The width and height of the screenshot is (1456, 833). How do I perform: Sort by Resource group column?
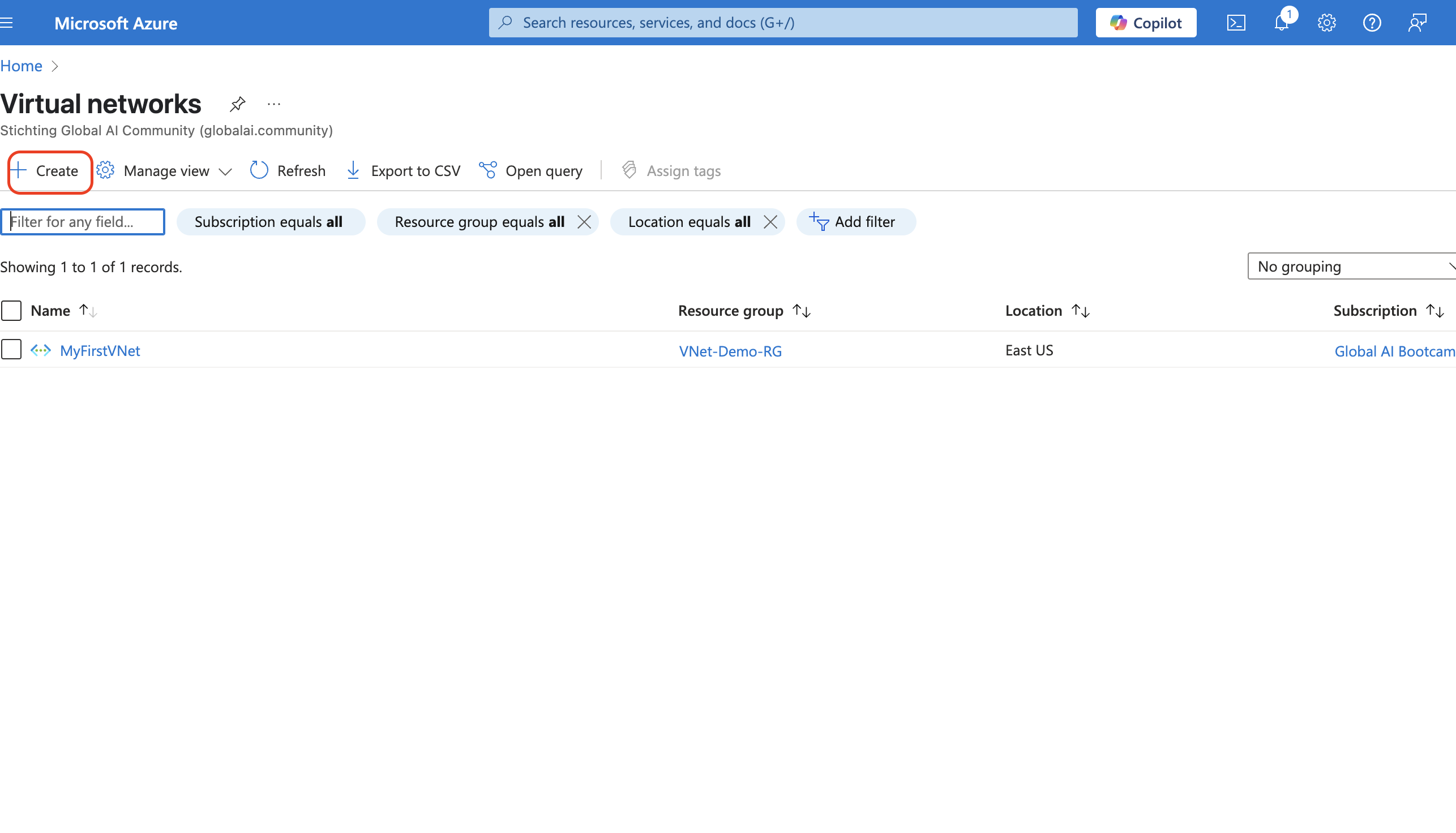click(x=744, y=311)
